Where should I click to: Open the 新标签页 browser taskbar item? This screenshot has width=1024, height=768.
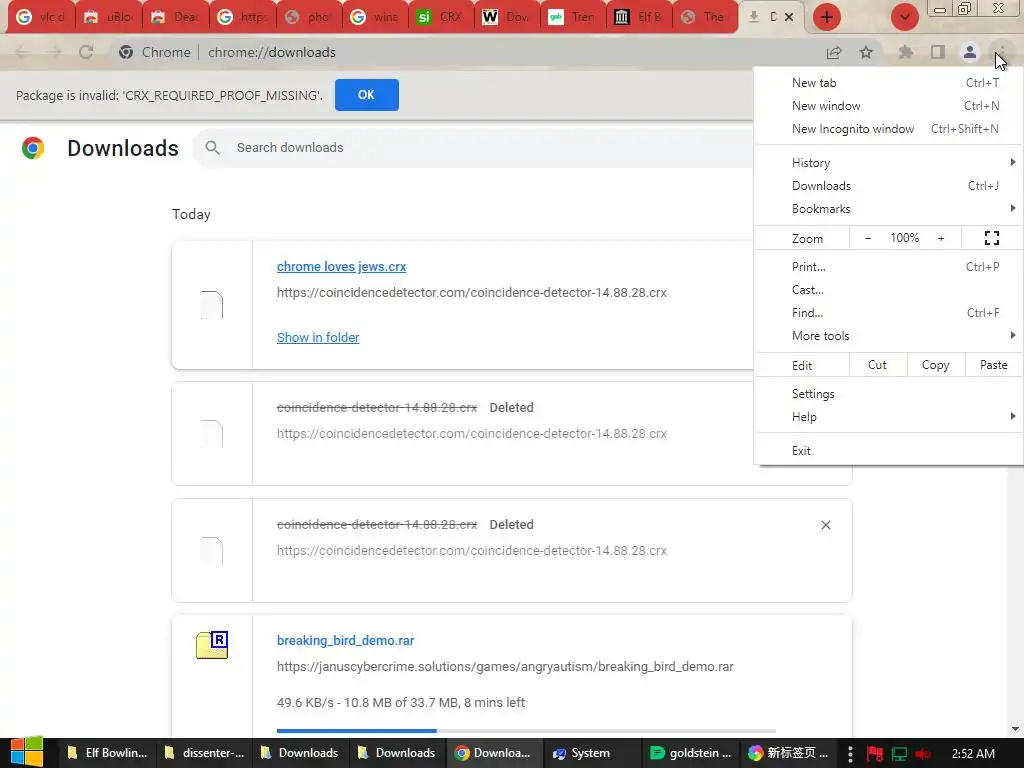788,753
